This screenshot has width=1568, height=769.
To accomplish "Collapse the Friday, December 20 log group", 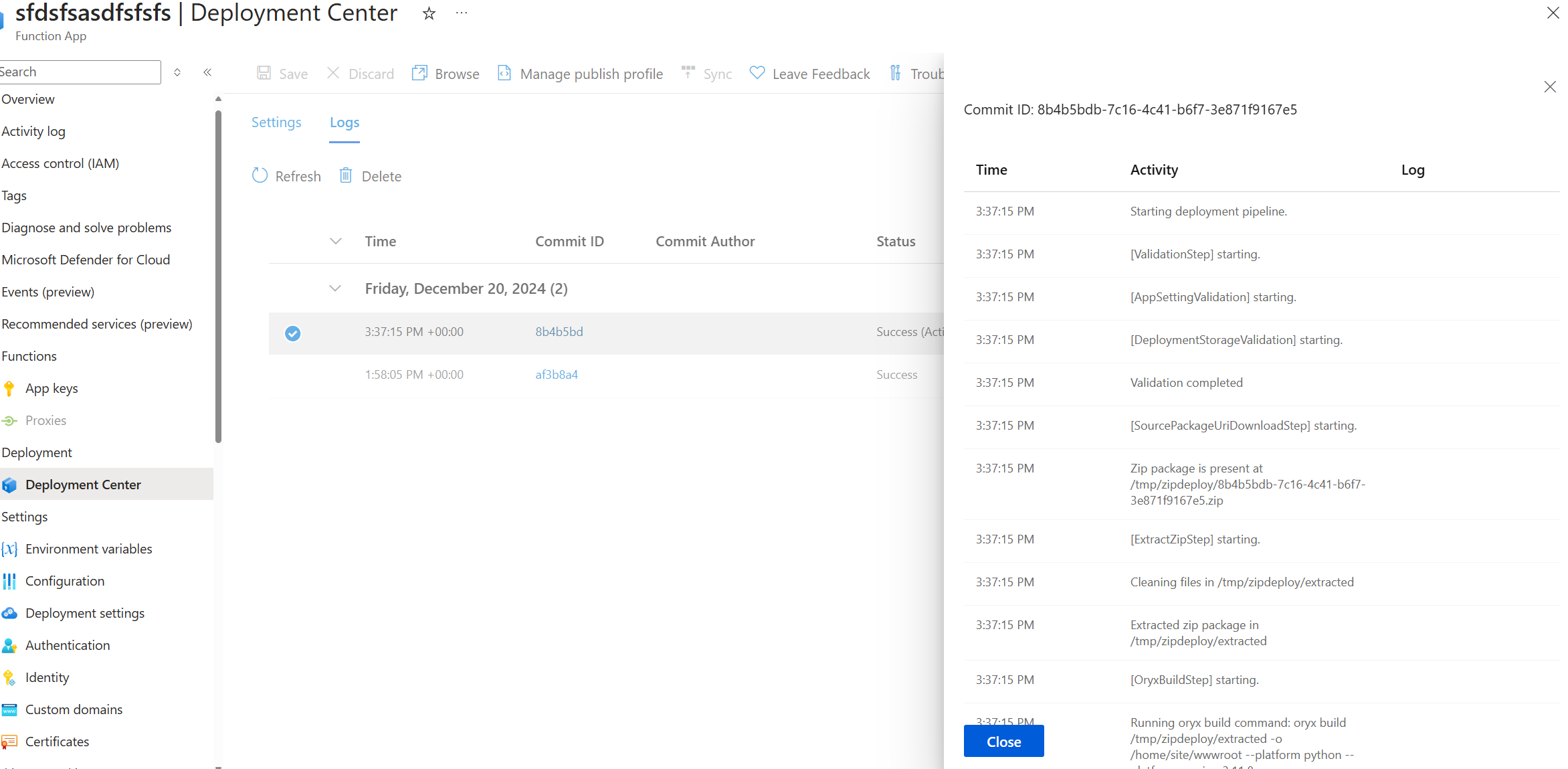I will click(x=336, y=288).
